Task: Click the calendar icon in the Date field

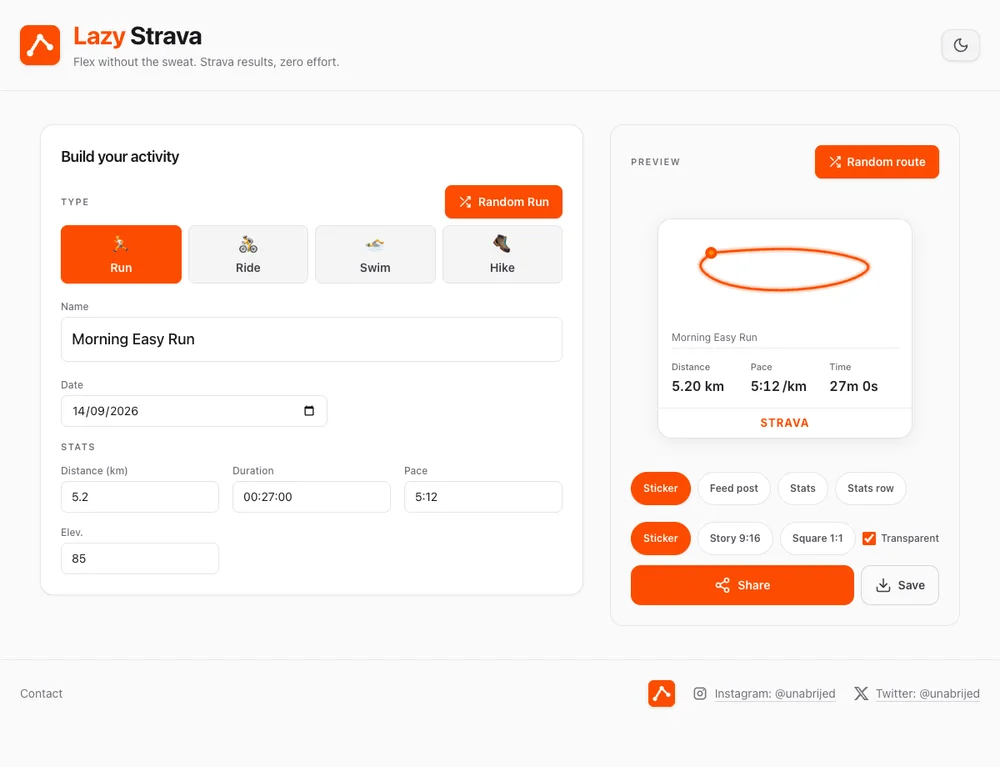Action: coord(309,411)
